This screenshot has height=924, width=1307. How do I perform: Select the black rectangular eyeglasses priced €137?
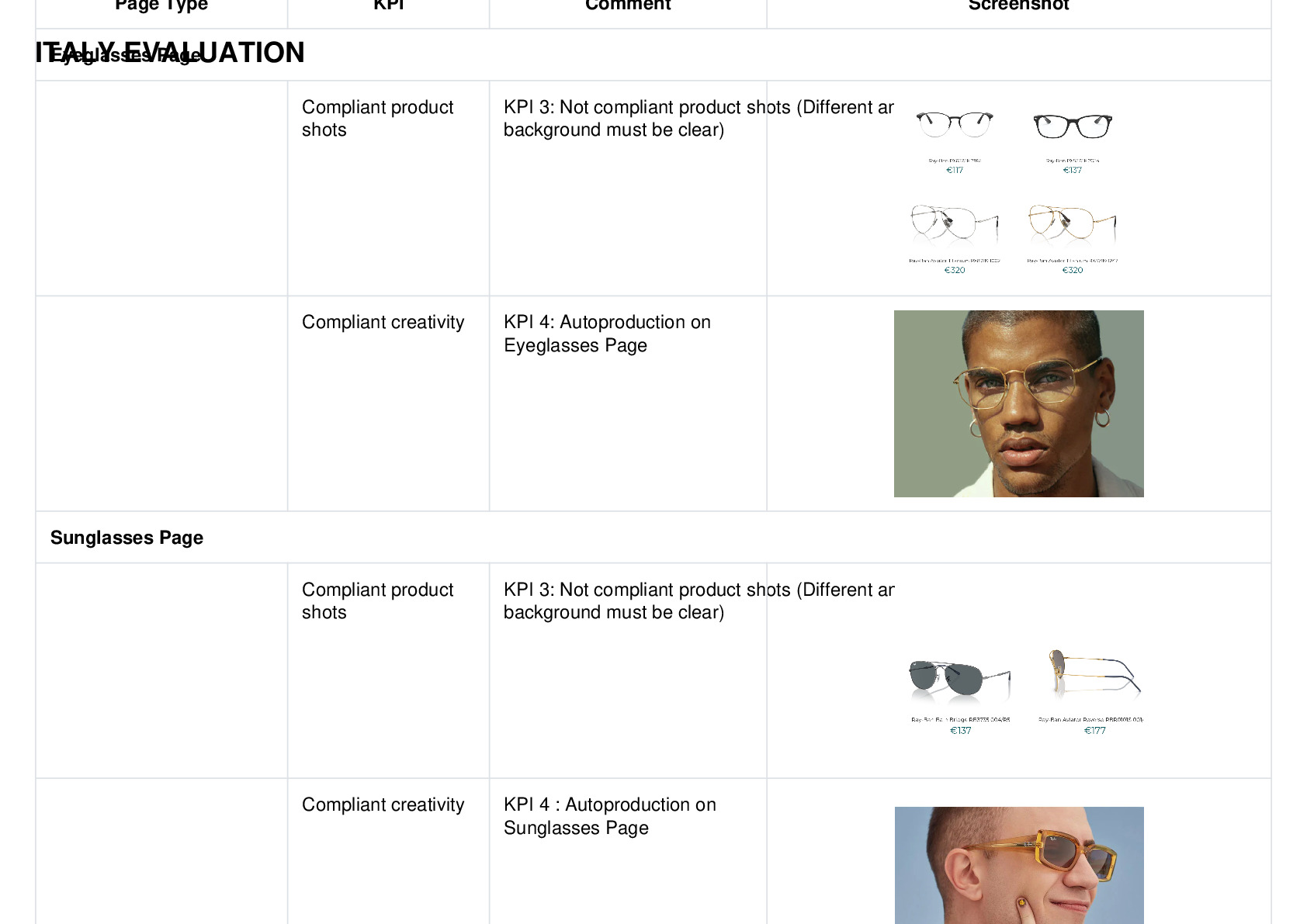1073,126
